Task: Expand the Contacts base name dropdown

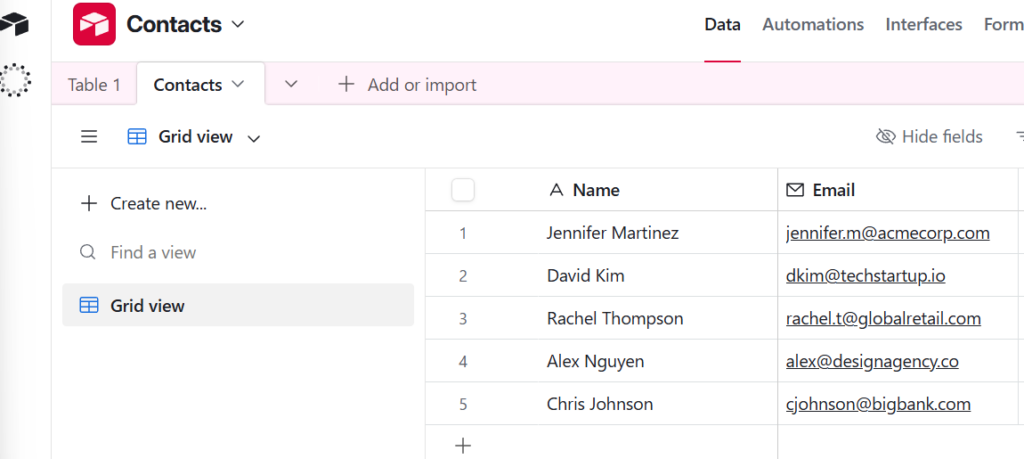Action: point(237,23)
